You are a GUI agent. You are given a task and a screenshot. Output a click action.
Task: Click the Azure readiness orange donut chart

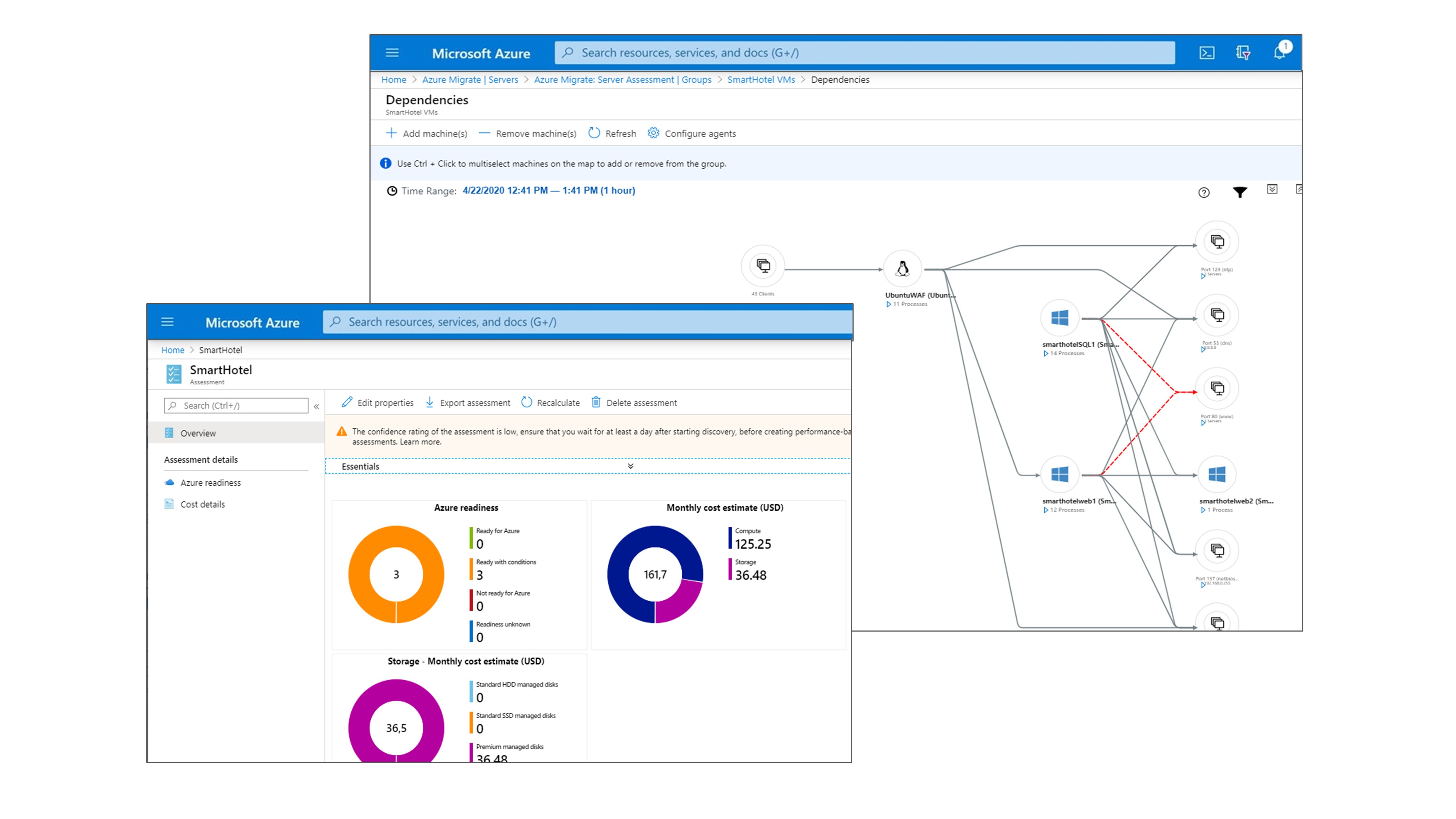(x=396, y=574)
